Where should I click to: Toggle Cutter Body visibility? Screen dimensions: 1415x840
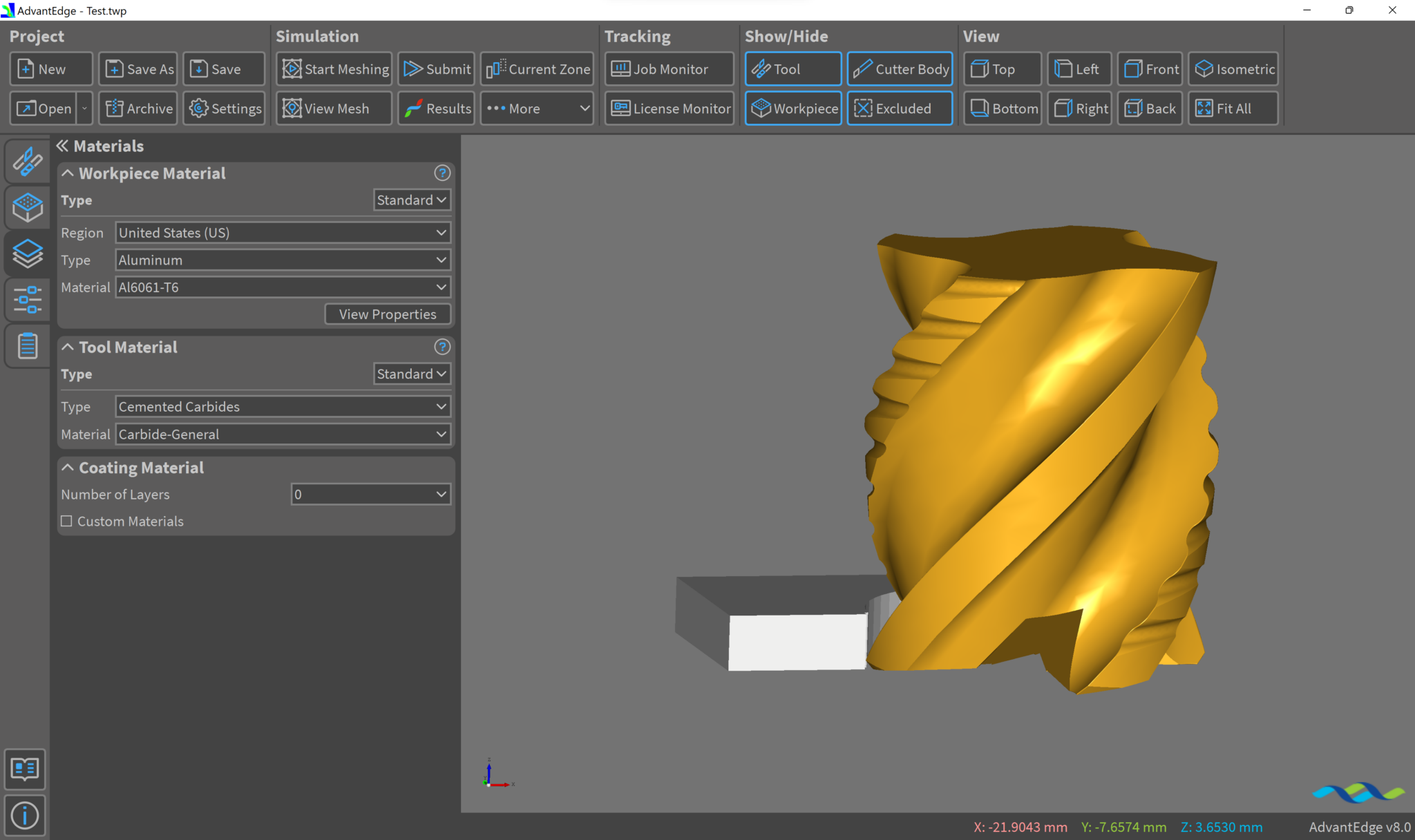click(x=900, y=69)
